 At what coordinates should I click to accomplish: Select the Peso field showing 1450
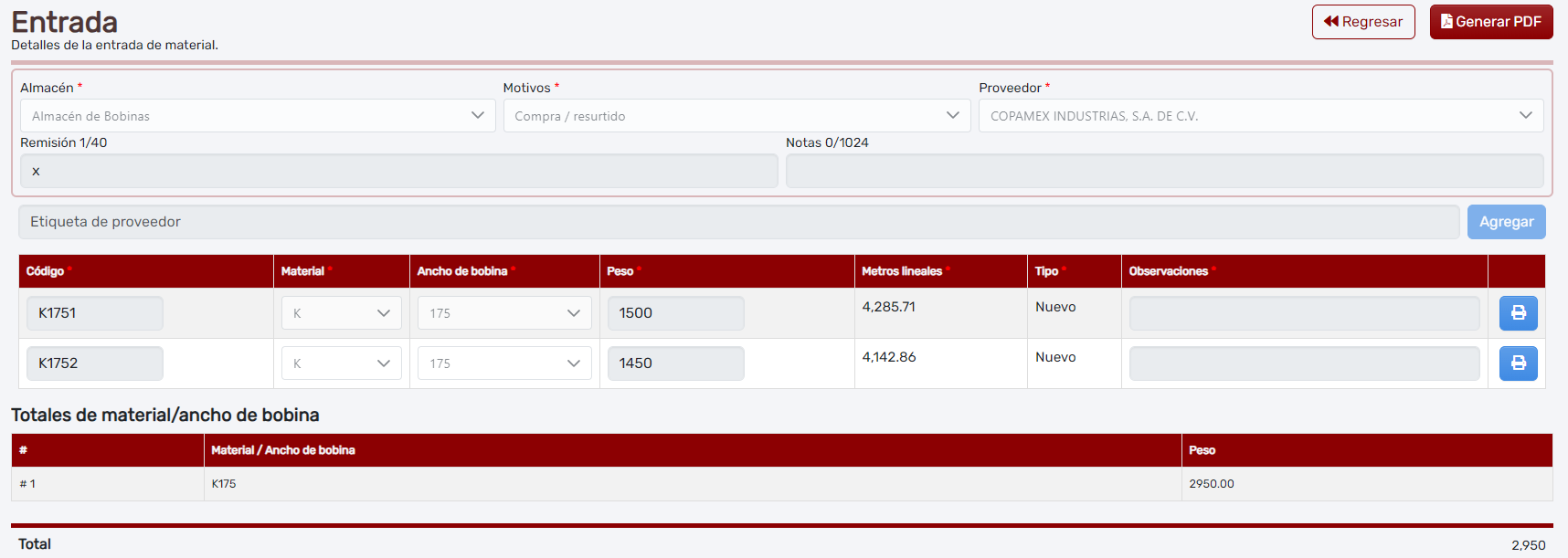click(675, 363)
